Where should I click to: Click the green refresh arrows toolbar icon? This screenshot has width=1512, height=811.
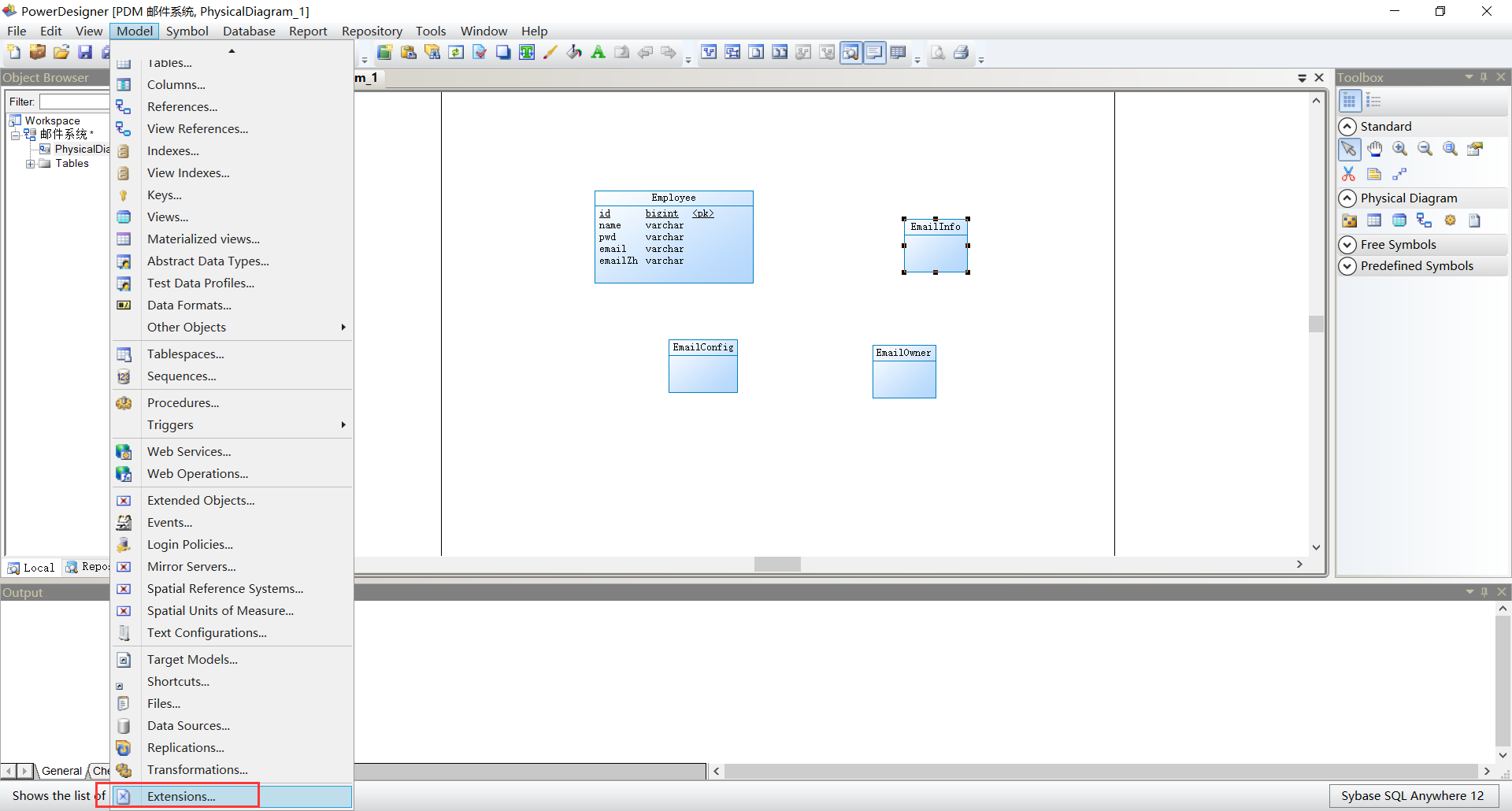coord(456,53)
